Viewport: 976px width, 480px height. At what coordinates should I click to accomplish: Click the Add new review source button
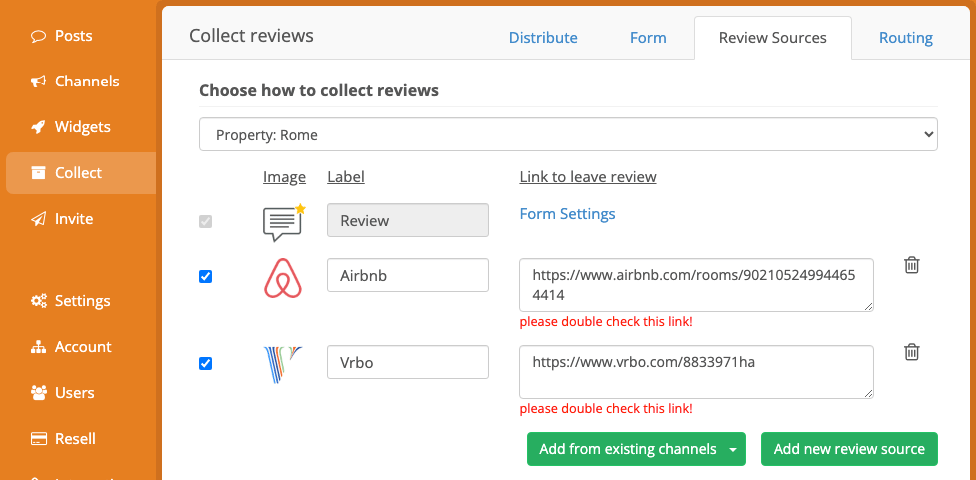[849, 449]
